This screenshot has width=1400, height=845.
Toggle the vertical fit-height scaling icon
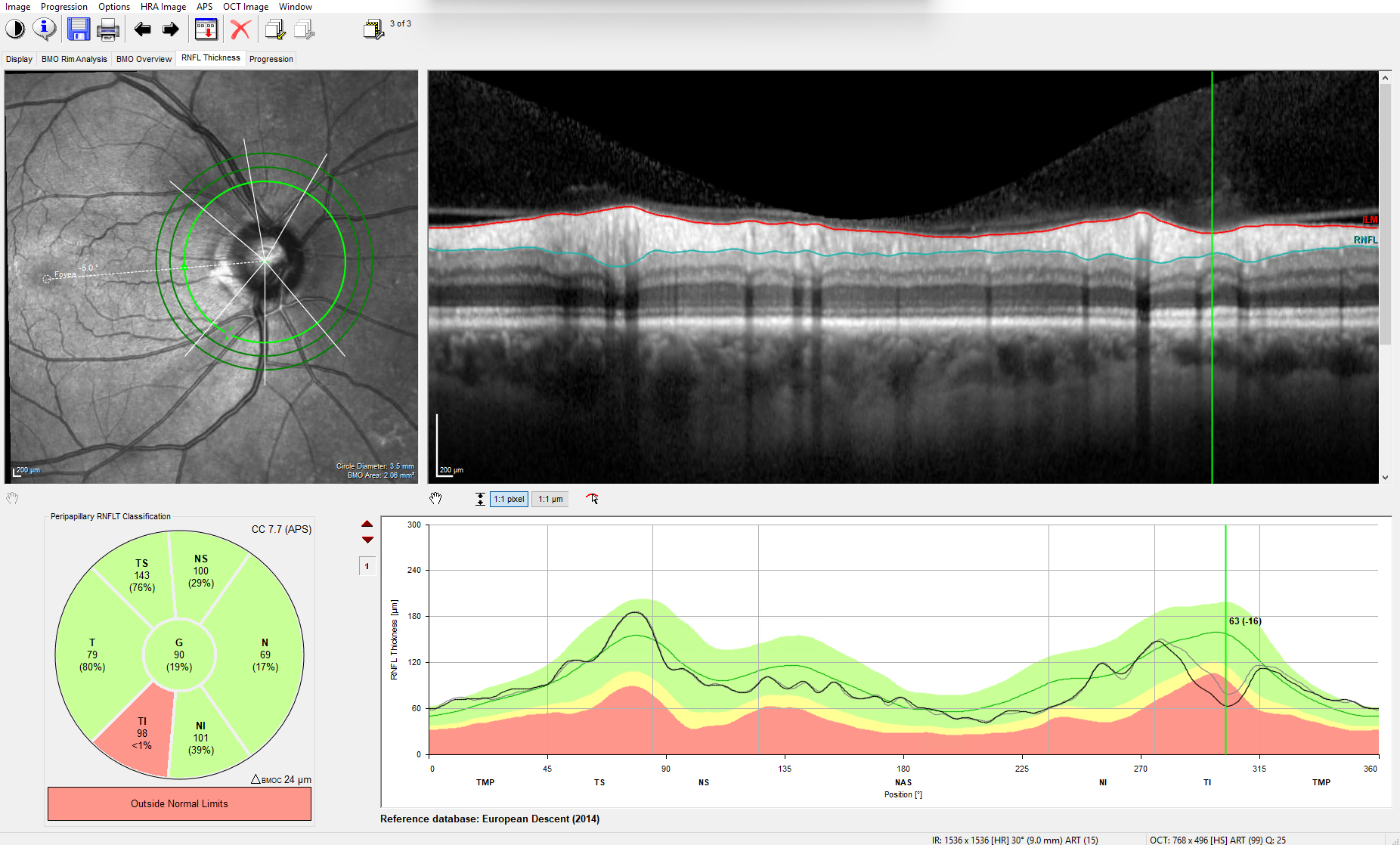pyautogui.click(x=480, y=499)
